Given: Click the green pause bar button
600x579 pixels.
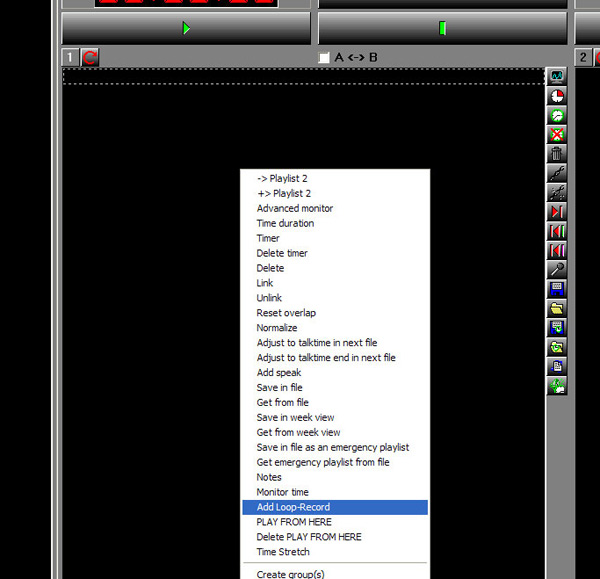Looking at the screenshot, I should pyautogui.click(x=442, y=28).
